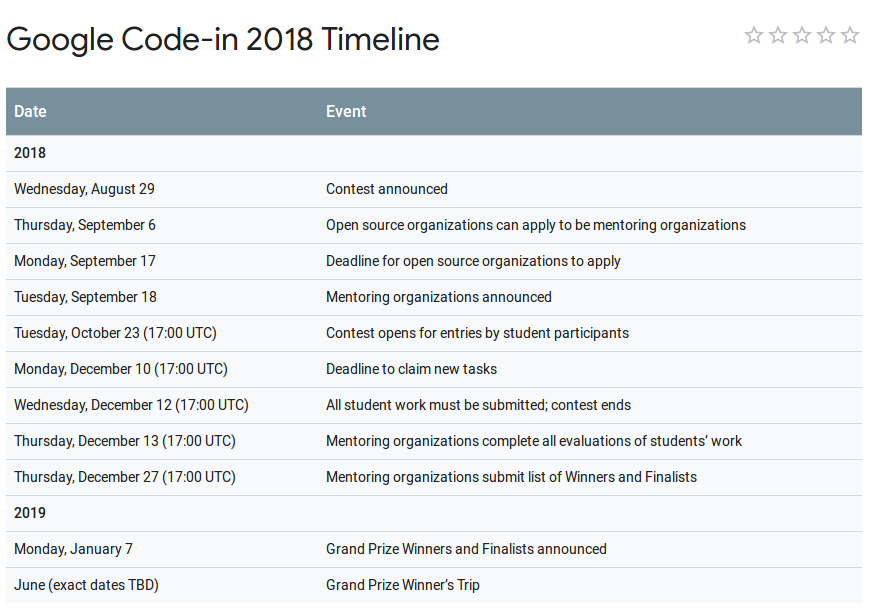
Task: Click the Contest announced event text
Action: [x=387, y=189]
